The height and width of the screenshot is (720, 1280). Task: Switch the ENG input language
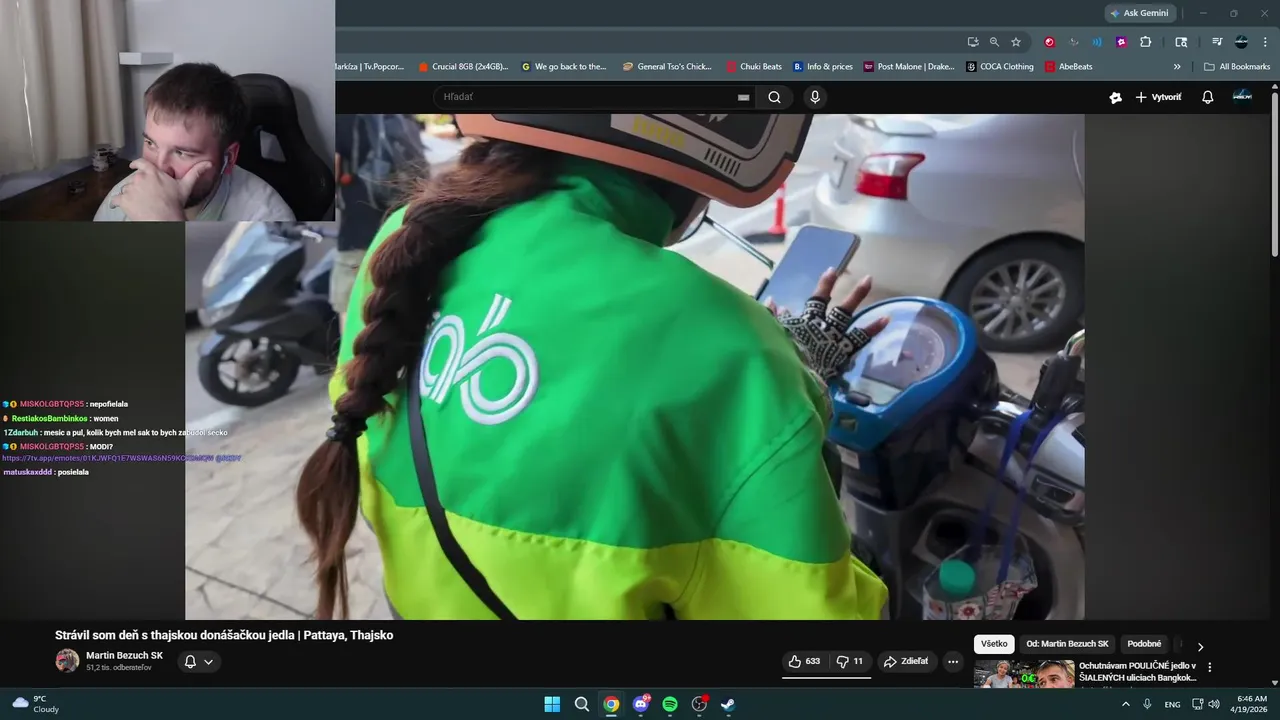click(1172, 704)
